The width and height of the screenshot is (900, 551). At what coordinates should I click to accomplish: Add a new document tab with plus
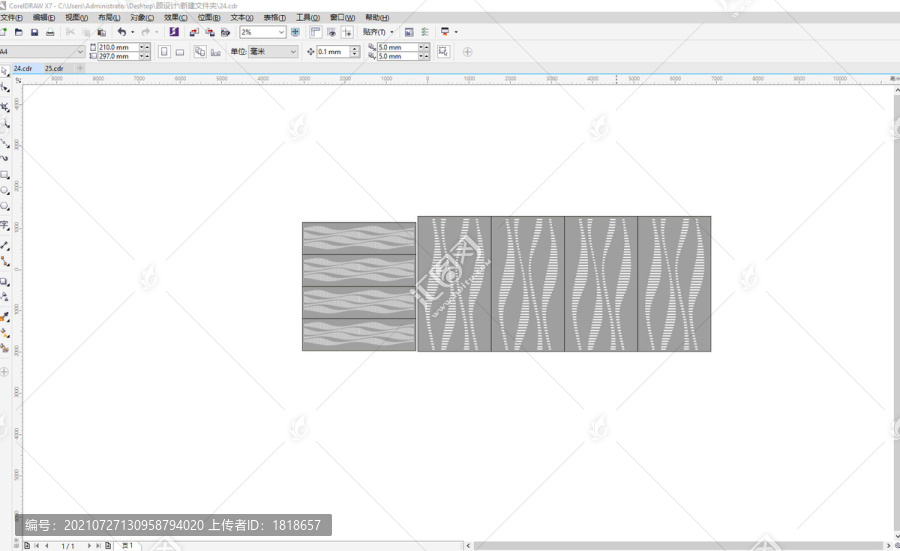[80, 68]
